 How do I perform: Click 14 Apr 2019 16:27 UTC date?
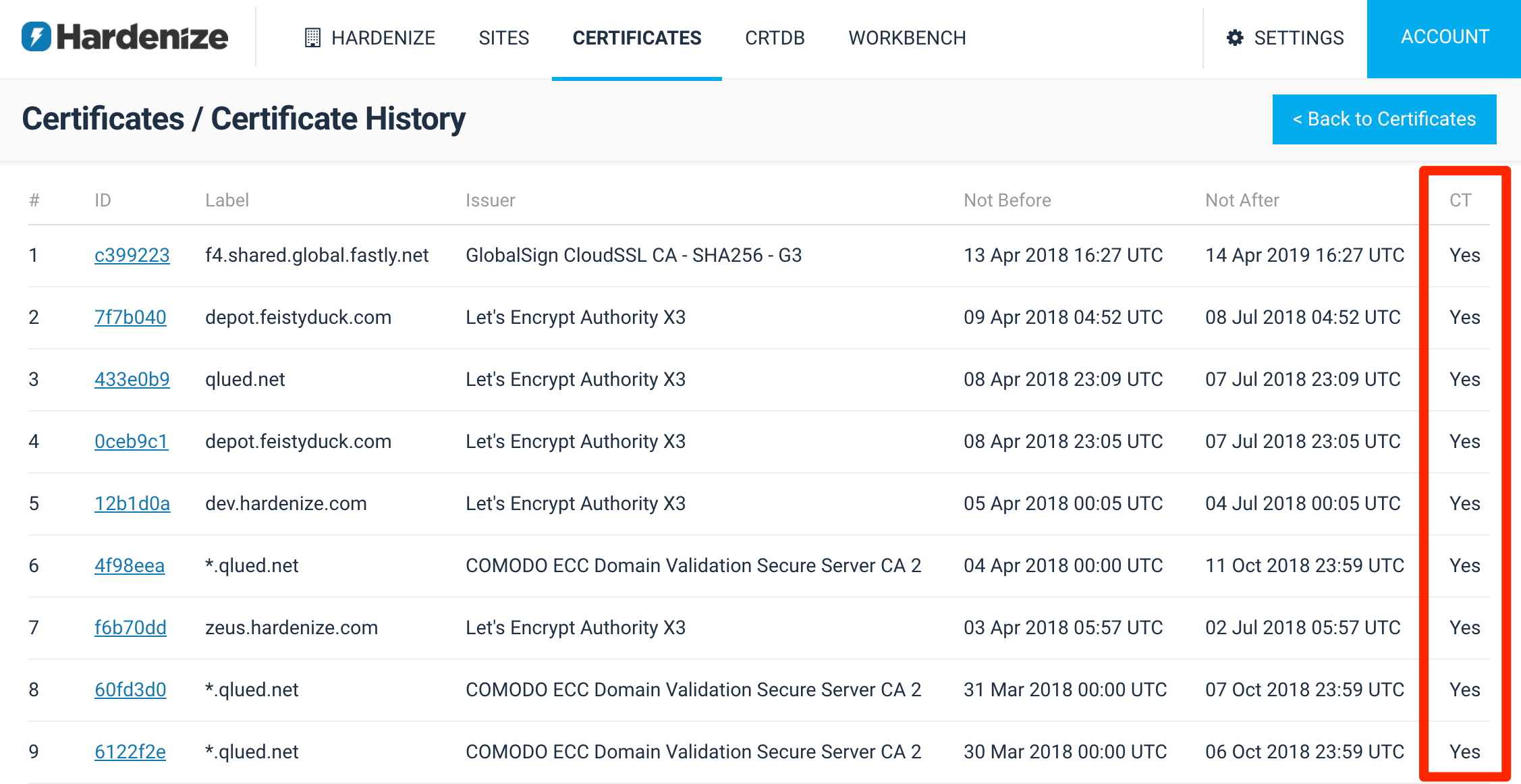click(1304, 255)
